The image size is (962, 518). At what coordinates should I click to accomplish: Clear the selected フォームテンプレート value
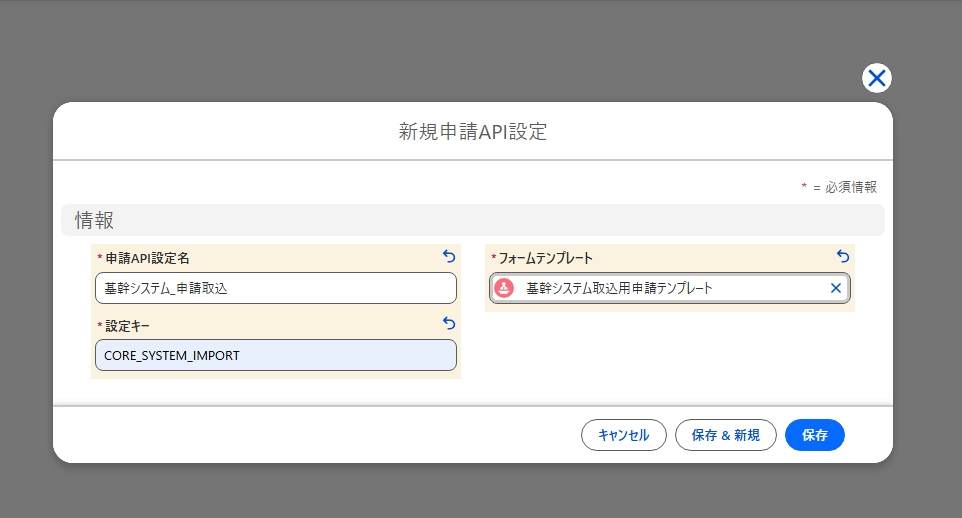coord(836,288)
